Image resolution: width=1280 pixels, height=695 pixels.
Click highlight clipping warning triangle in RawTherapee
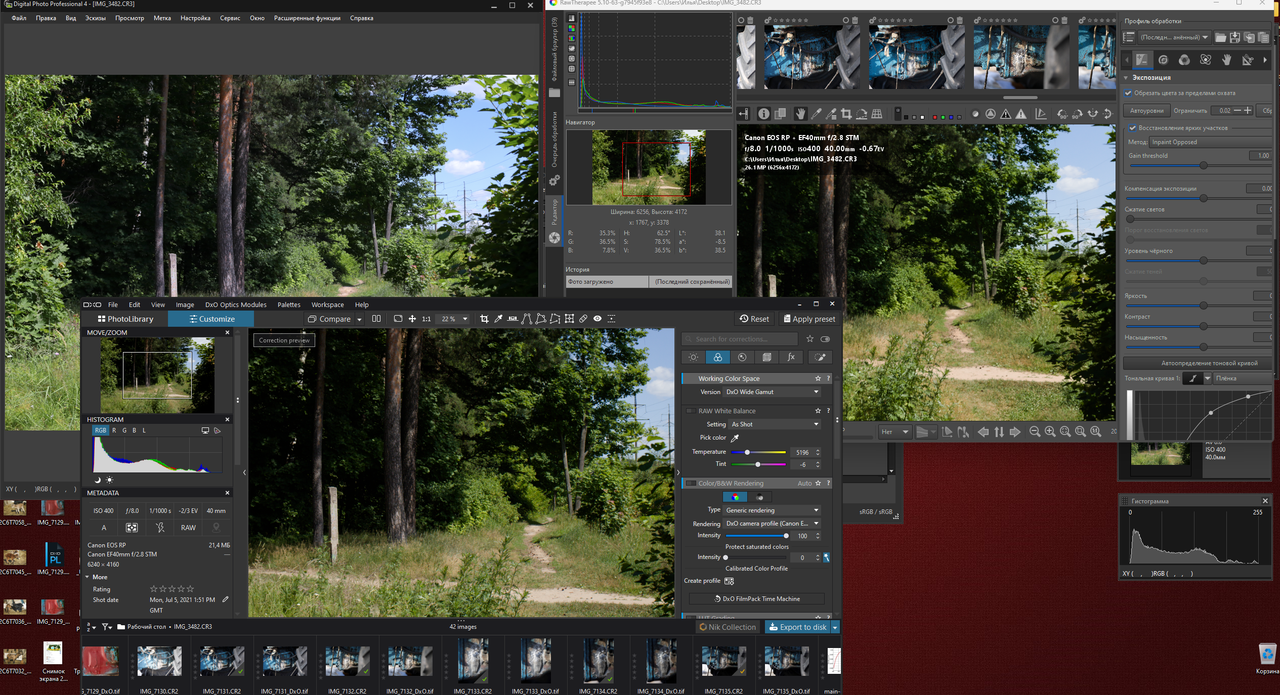1021,113
